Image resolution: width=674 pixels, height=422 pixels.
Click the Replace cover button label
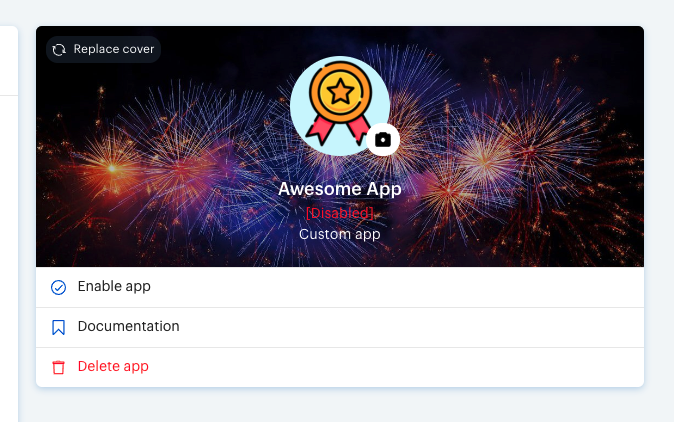[113, 49]
